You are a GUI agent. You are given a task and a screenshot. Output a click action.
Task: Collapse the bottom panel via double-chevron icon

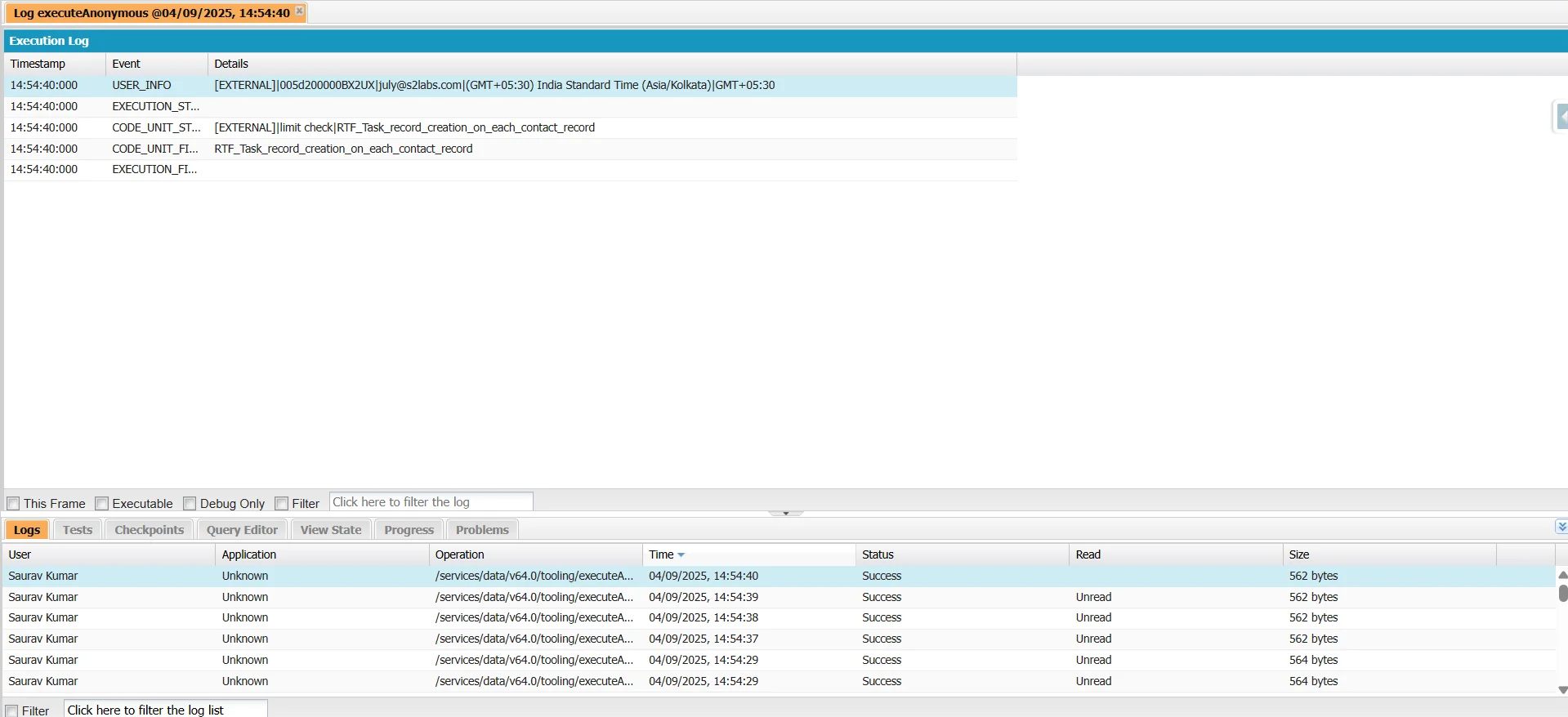click(x=1561, y=527)
